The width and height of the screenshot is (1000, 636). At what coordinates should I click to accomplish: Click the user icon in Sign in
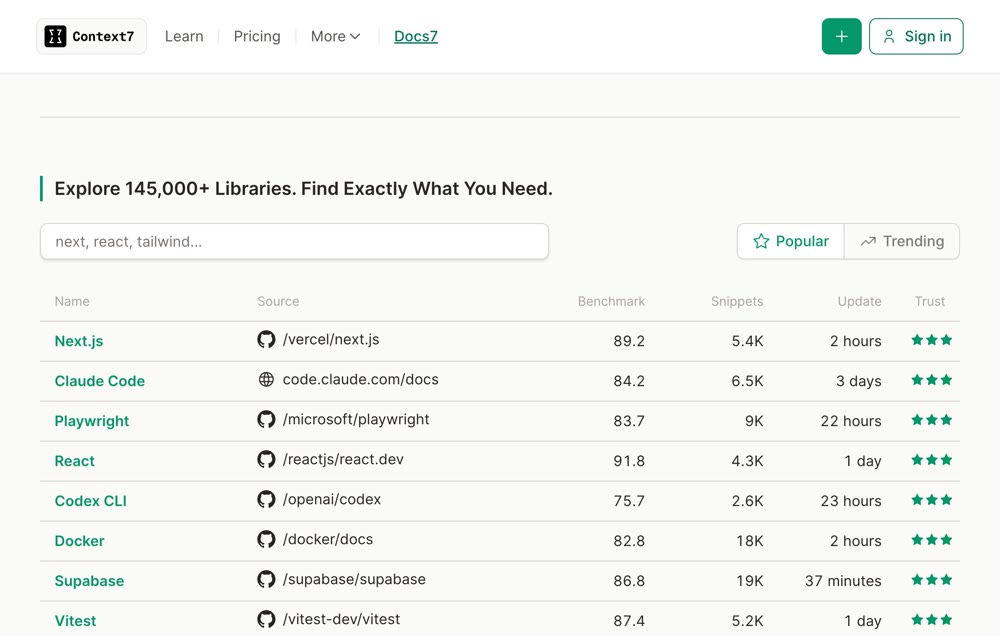(888, 36)
